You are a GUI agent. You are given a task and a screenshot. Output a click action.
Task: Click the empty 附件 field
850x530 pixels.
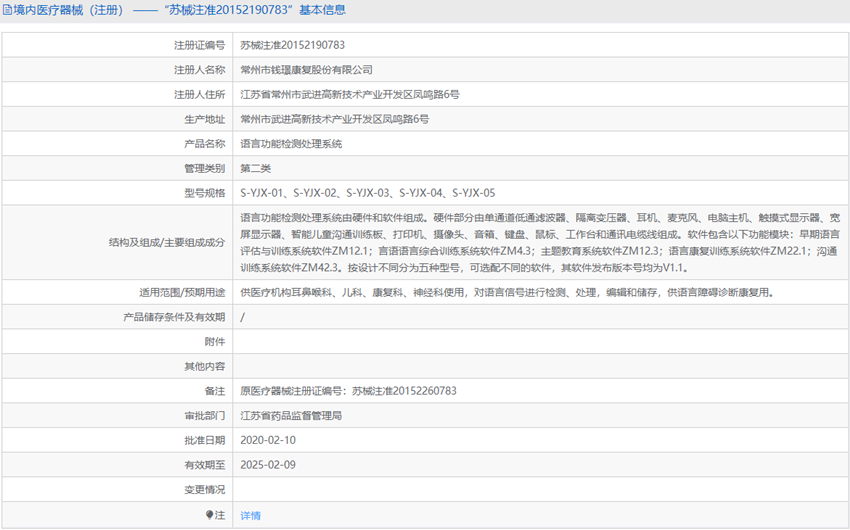540,342
